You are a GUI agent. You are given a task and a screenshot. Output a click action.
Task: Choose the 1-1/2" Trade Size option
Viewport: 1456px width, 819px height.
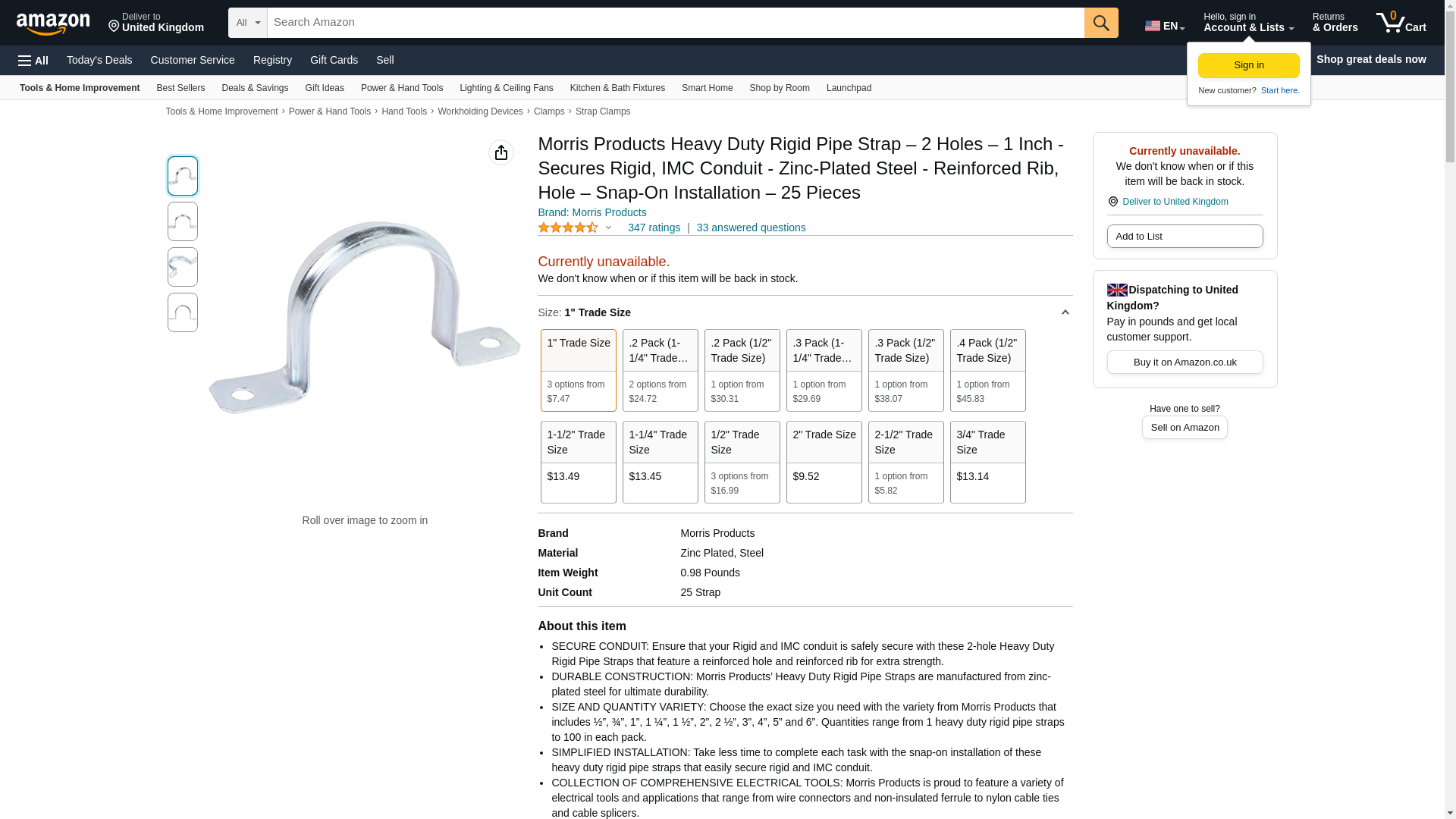click(x=578, y=462)
